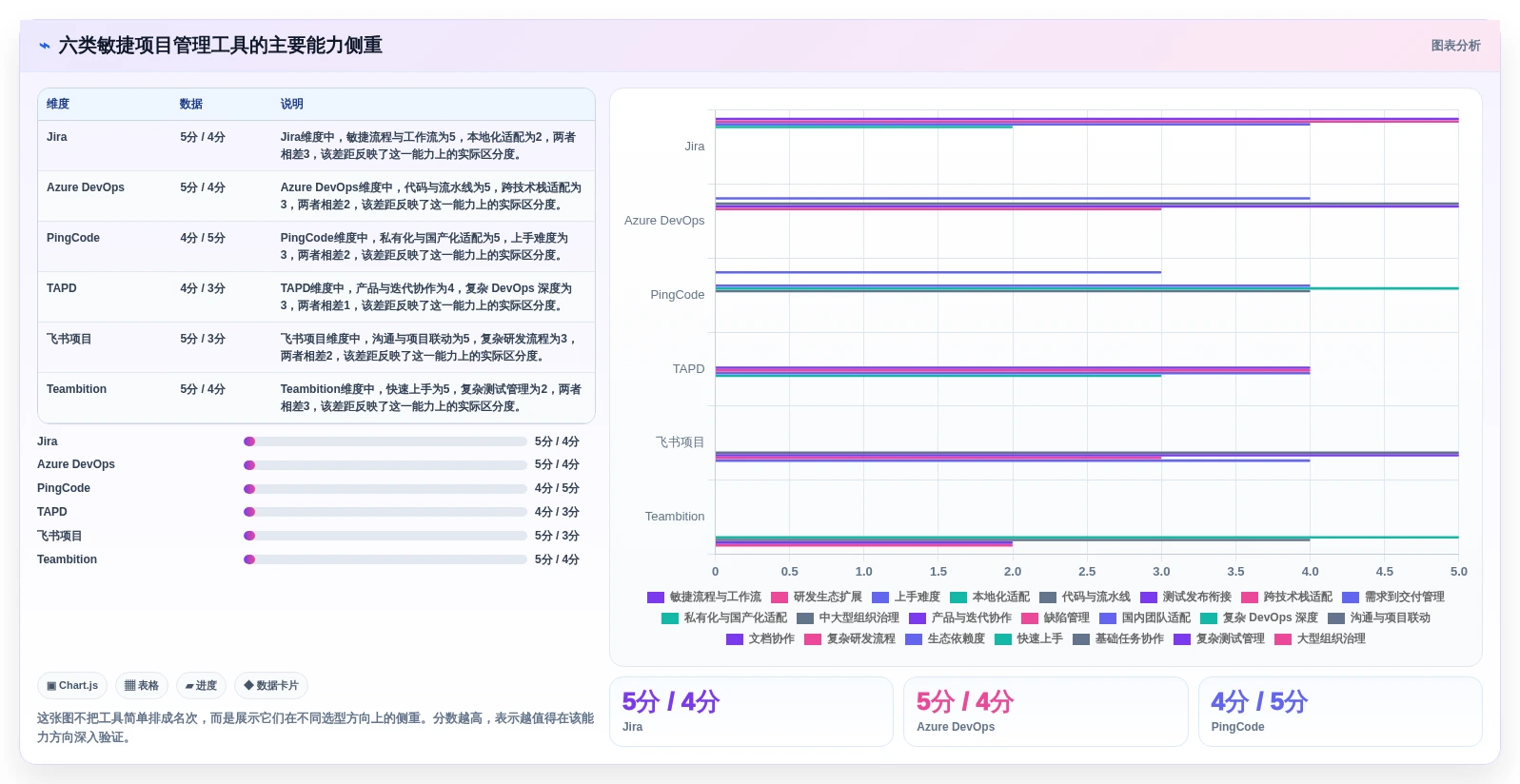Viewport: 1520px width, 784px height.
Task: Toggle the 敏捷流程与工作流 legend entry
Action: (x=704, y=597)
